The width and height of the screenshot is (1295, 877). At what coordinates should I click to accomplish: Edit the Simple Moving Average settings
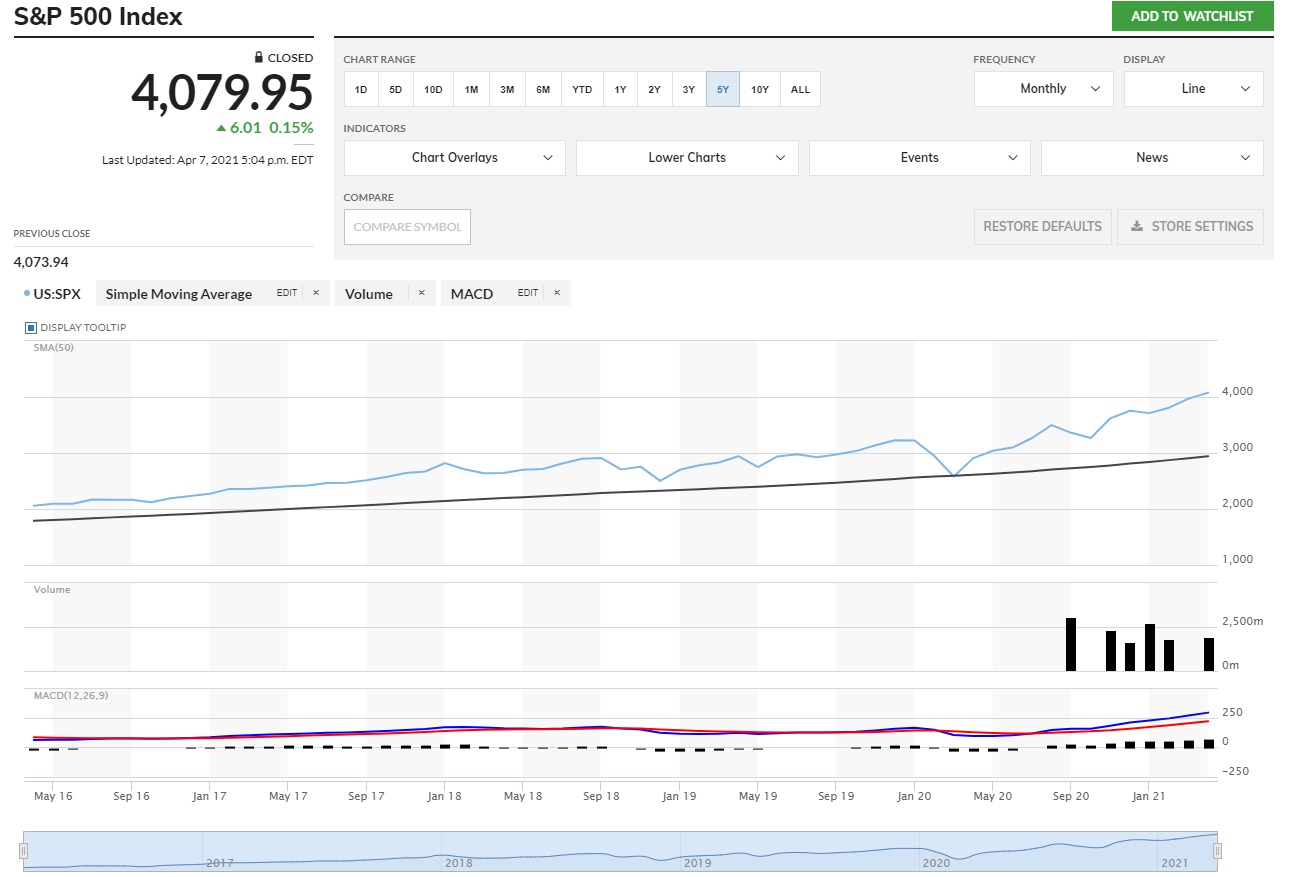[x=287, y=293]
